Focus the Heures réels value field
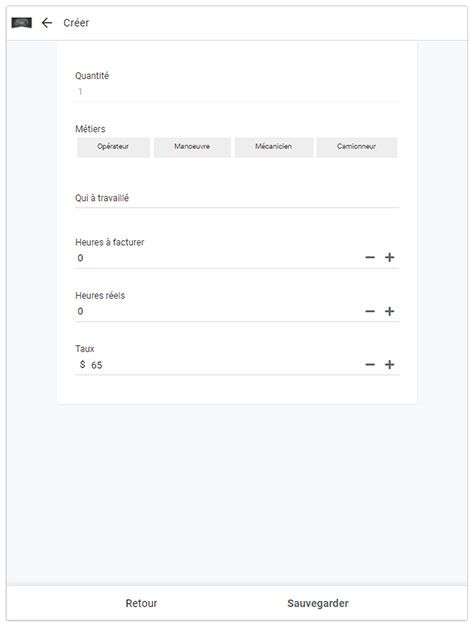471x626 pixels. pos(219,311)
